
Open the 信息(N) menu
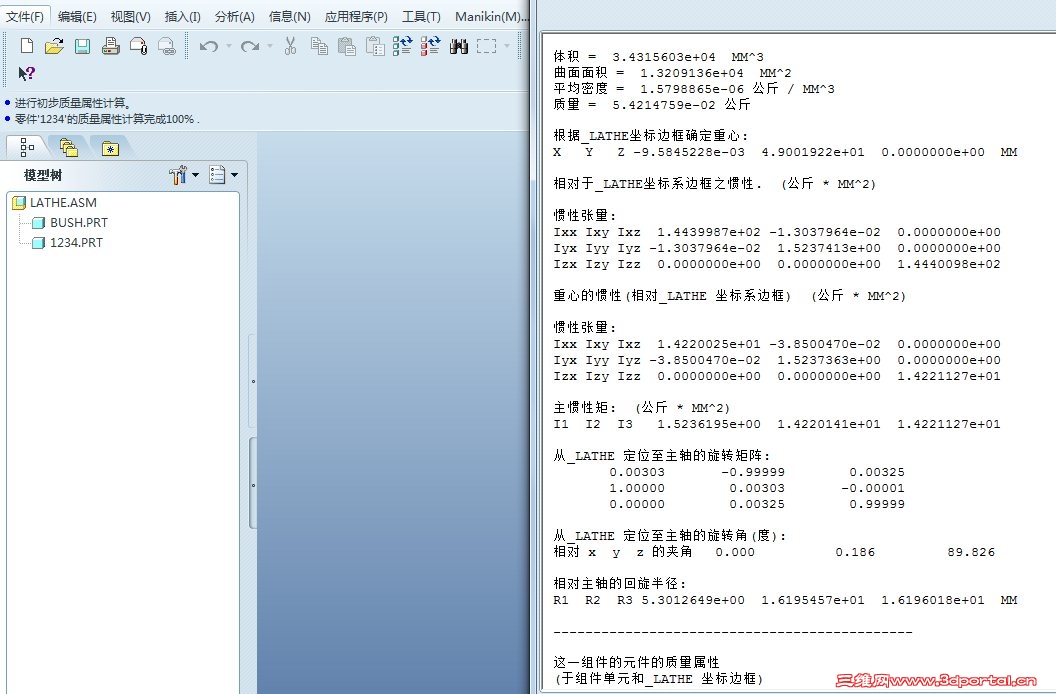click(290, 17)
